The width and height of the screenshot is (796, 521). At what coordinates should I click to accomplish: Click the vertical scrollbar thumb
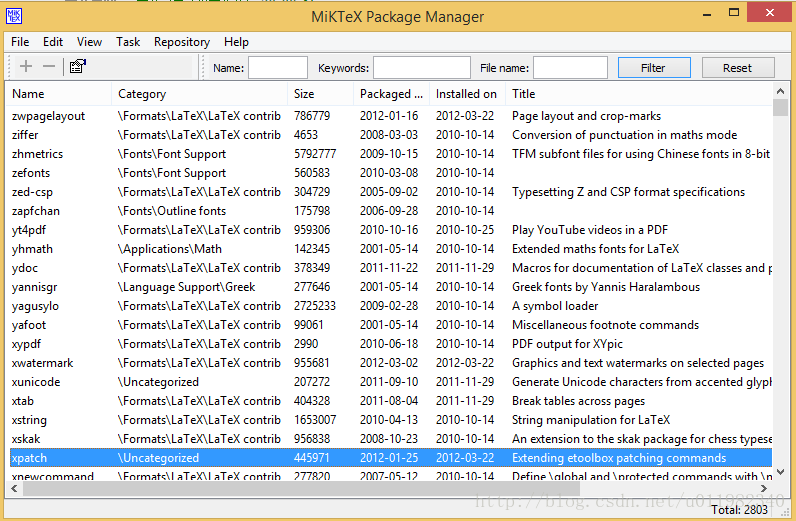[780, 107]
